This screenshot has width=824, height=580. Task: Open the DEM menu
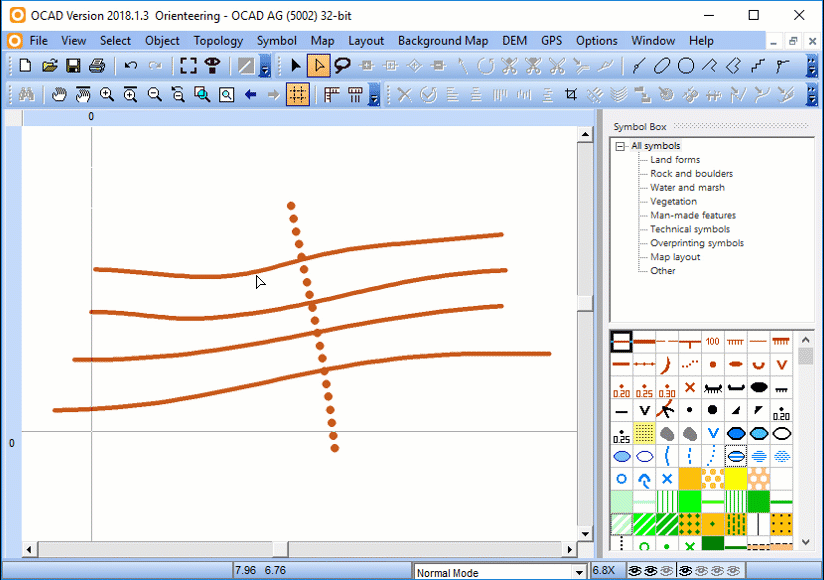tap(514, 40)
